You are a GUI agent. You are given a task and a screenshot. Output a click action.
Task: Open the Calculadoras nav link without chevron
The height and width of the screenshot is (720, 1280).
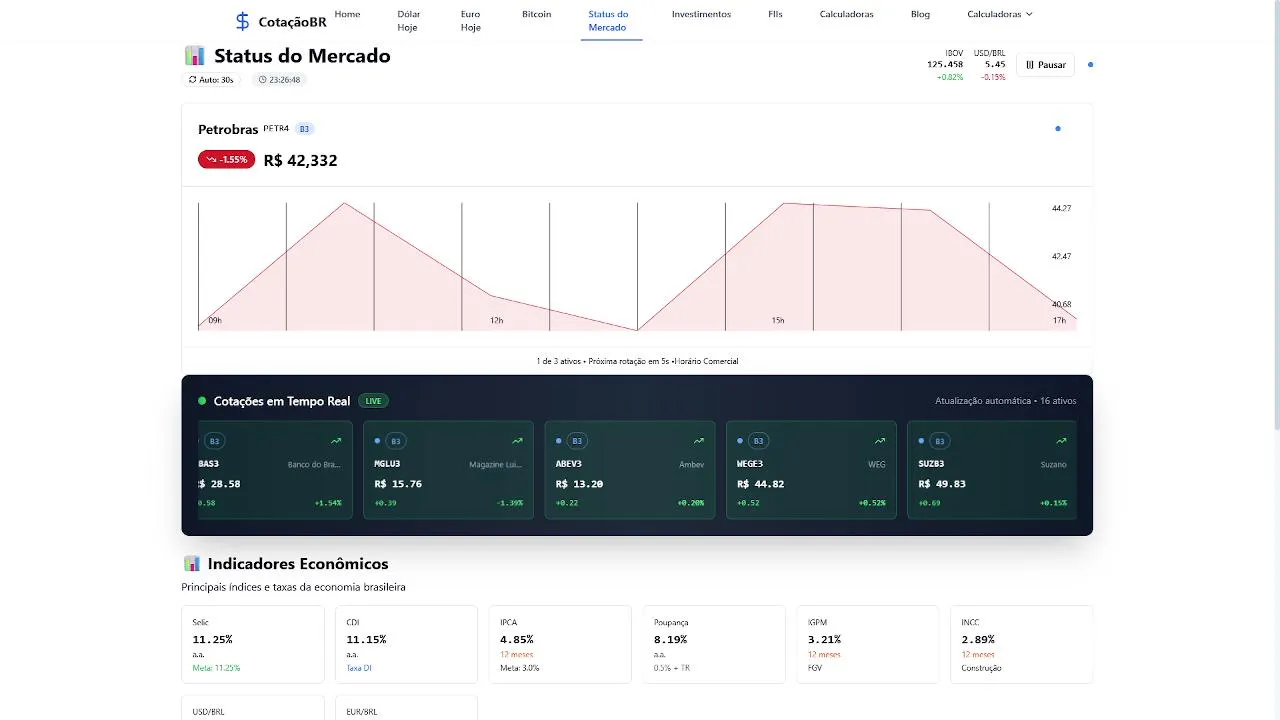point(846,14)
